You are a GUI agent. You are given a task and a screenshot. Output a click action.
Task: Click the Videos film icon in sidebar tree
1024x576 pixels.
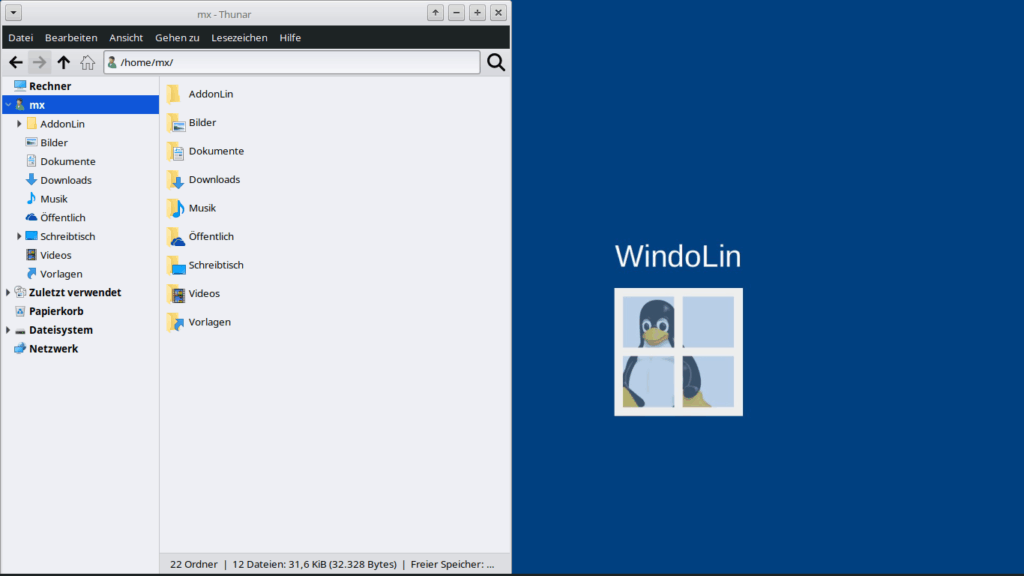31,255
